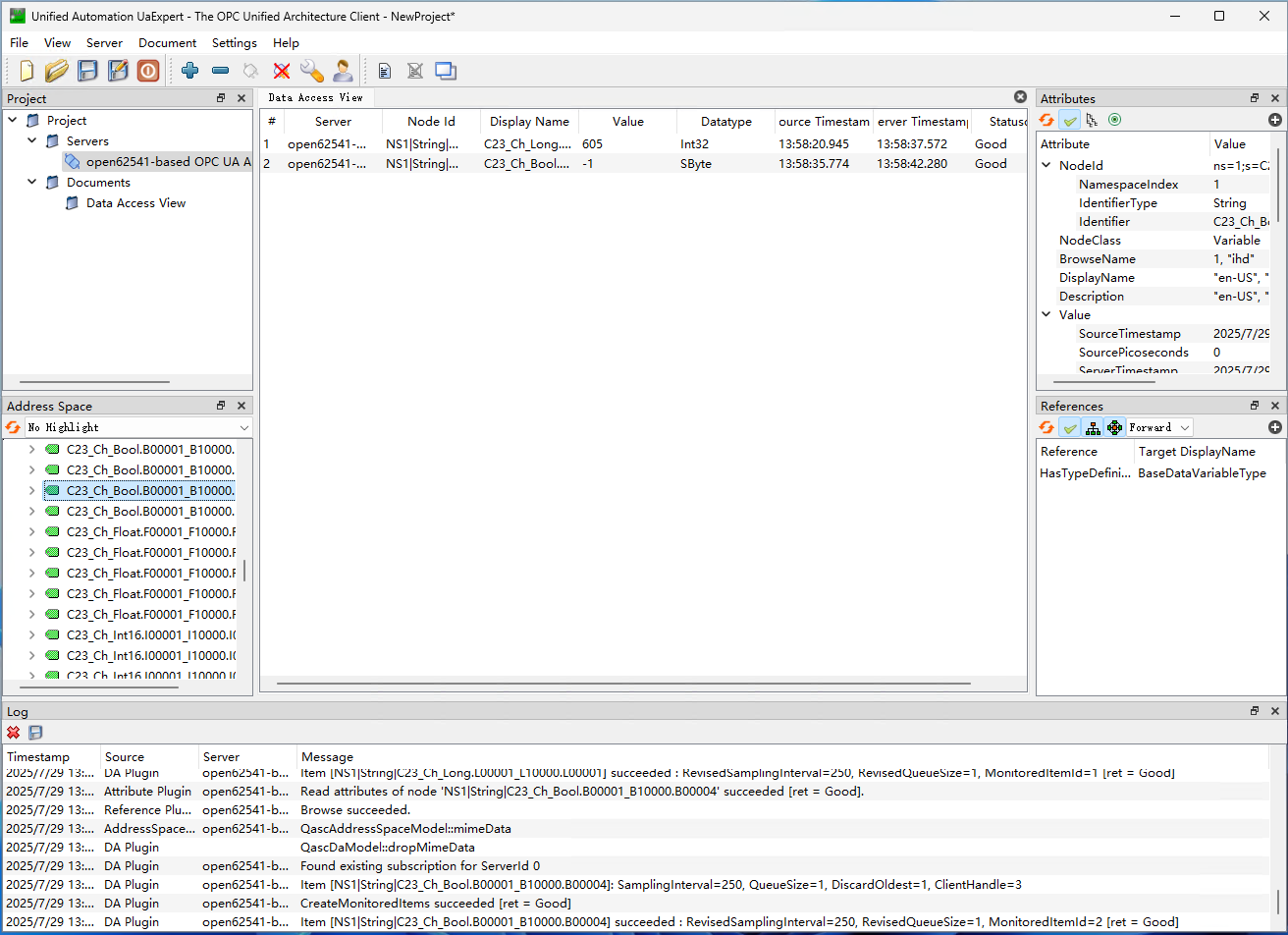Float the Address Space panel
Image resolution: width=1288 pixels, height=935 pixels.
(x=222, y=406)
